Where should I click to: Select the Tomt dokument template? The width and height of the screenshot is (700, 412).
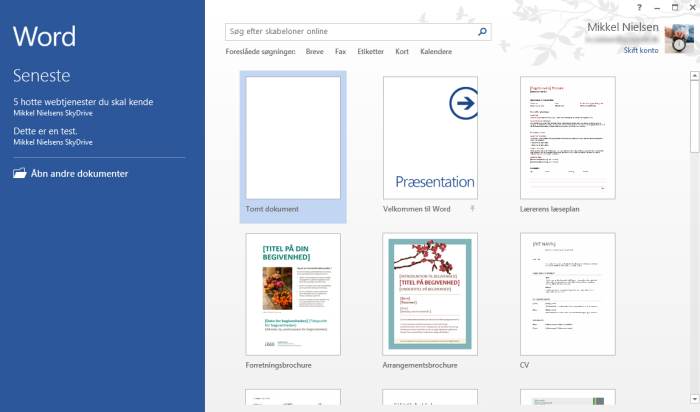coord(293,146)
